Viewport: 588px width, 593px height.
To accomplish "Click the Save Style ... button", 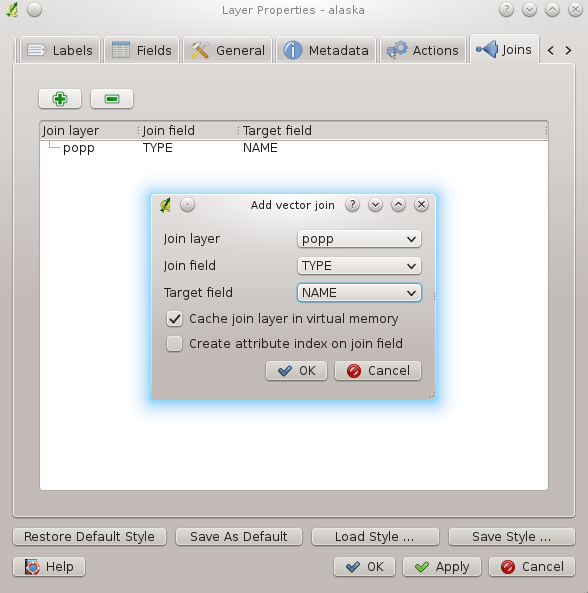I will click(x=512, y=537).
